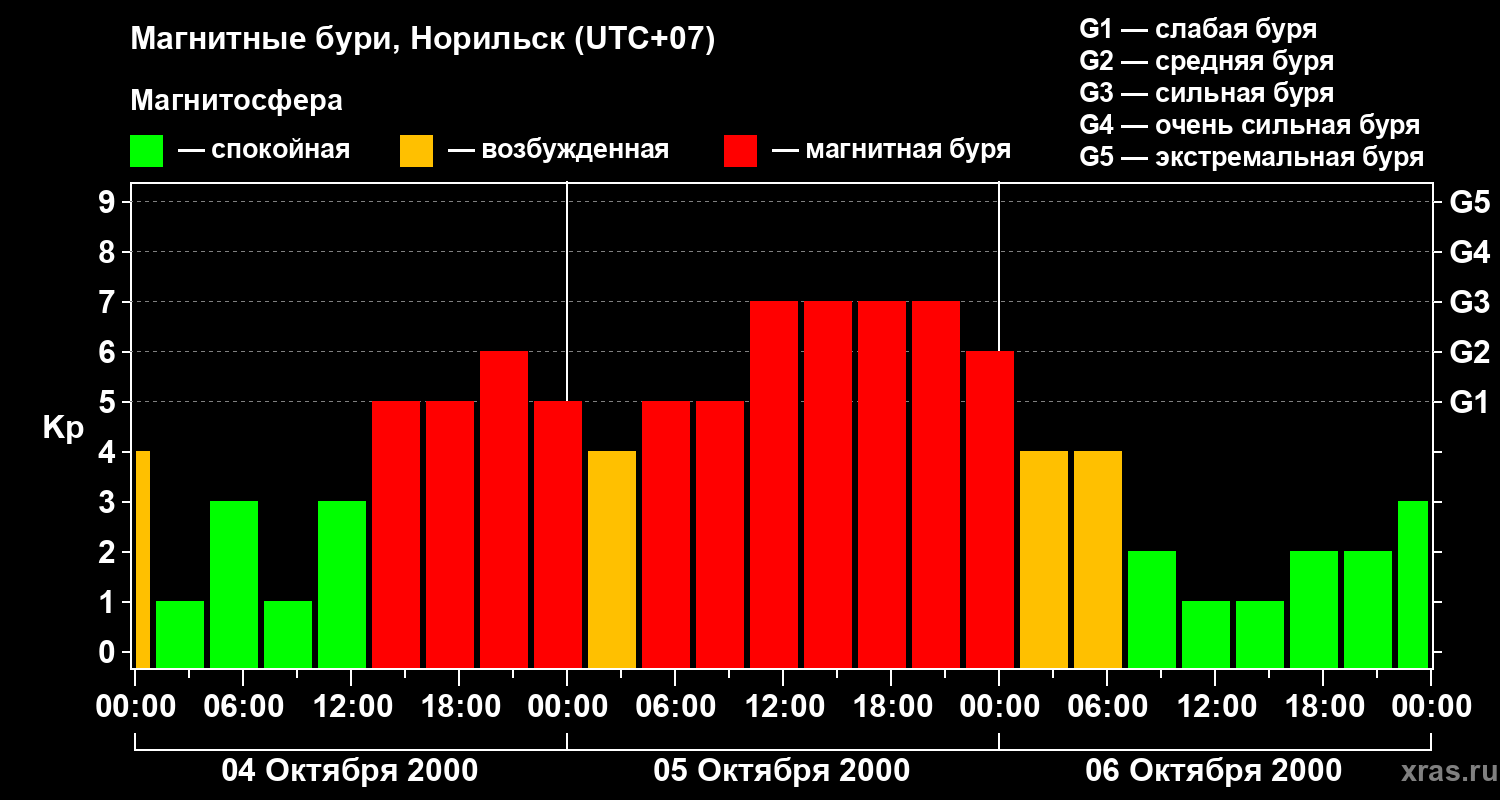The width and height of the screenshot is (1500, 800).
Task: Click the first Kp 7 red bar on 05 Октября
Action: (774, 484)
